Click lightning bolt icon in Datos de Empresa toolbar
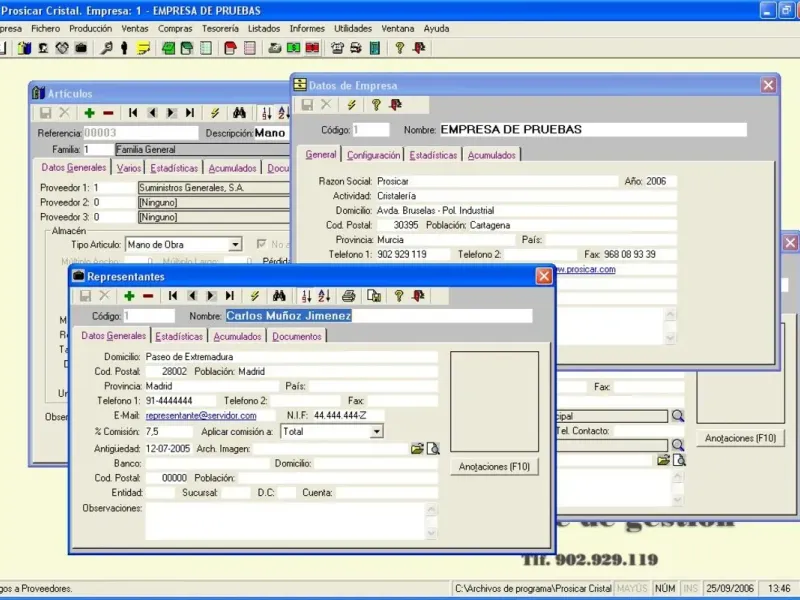This screenshot has width=800, height=600. click(x=352, y=105)
